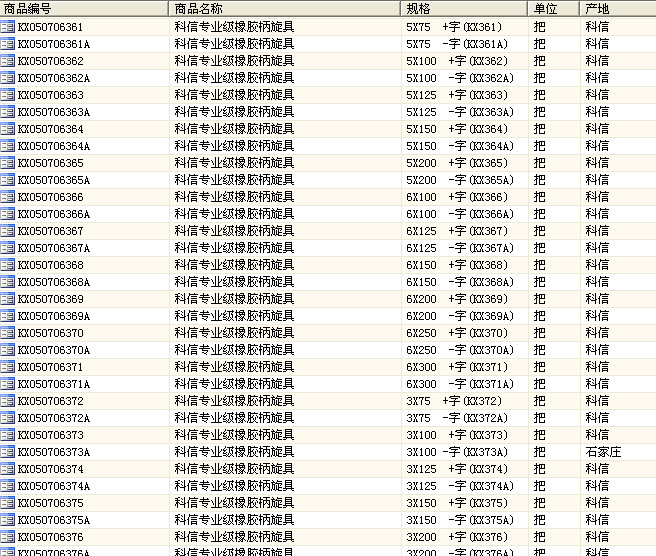Click spec cell 3X100 -字 (KX373A)

457,452
